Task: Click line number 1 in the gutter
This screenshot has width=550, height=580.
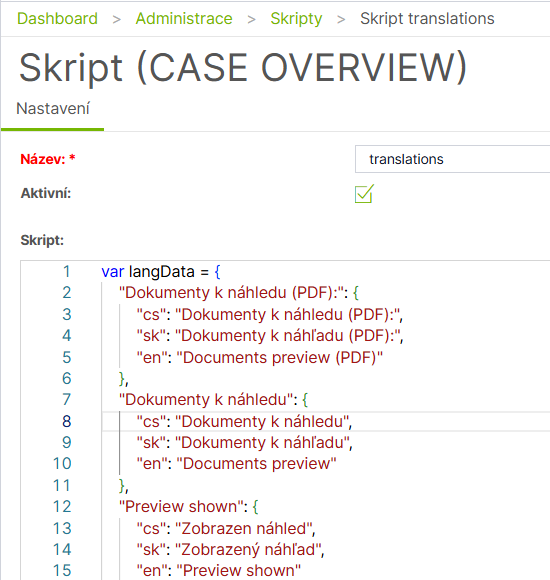Action: point(67,272)
